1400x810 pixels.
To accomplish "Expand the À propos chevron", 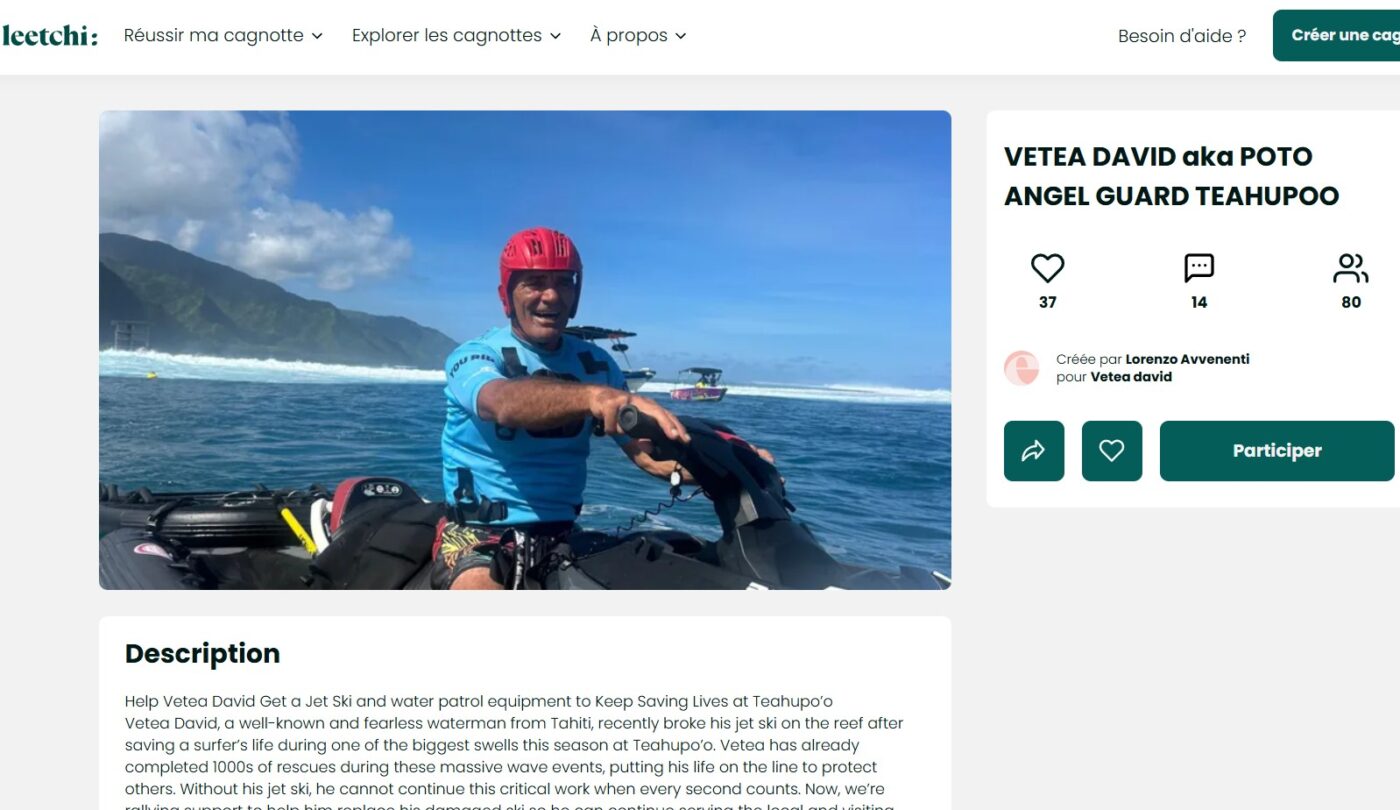I will tap(681, 36).
